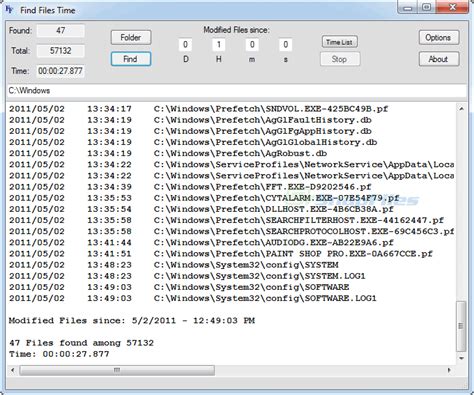Click the vertical scrollbar up arrow
Image resolution: width=474 pixels, height=395 pixels.
click(461, 109)
